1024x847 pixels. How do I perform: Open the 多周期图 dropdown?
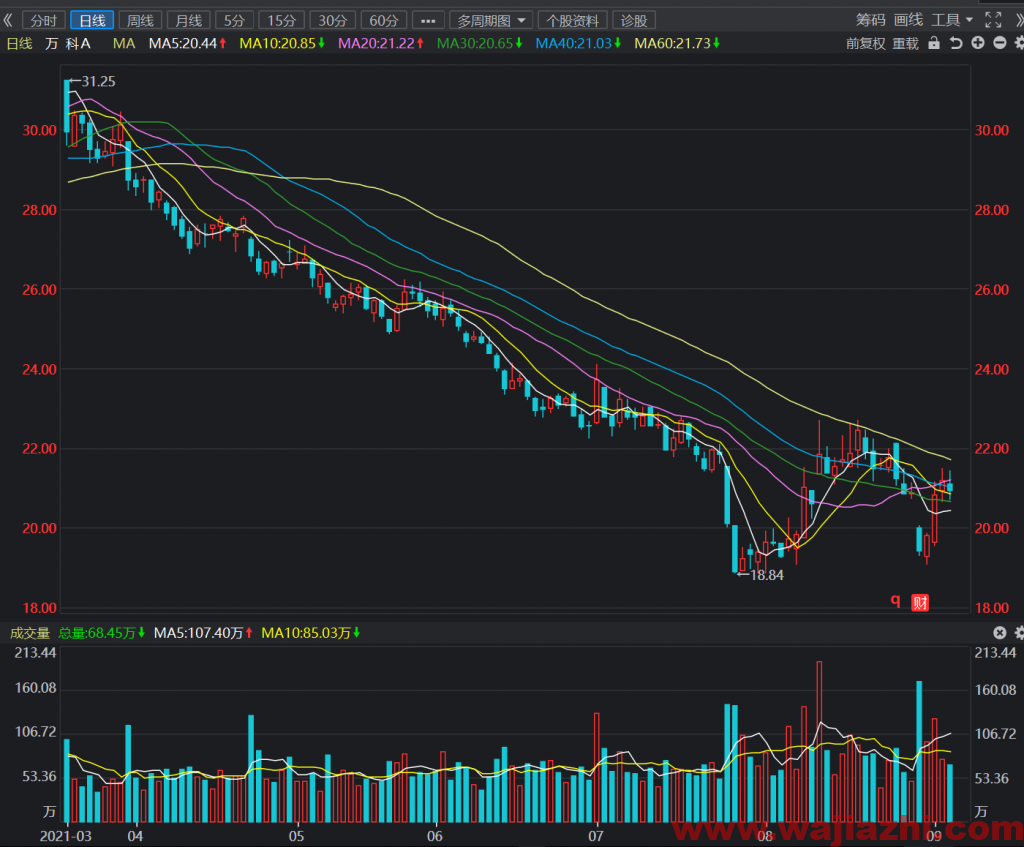491,20
